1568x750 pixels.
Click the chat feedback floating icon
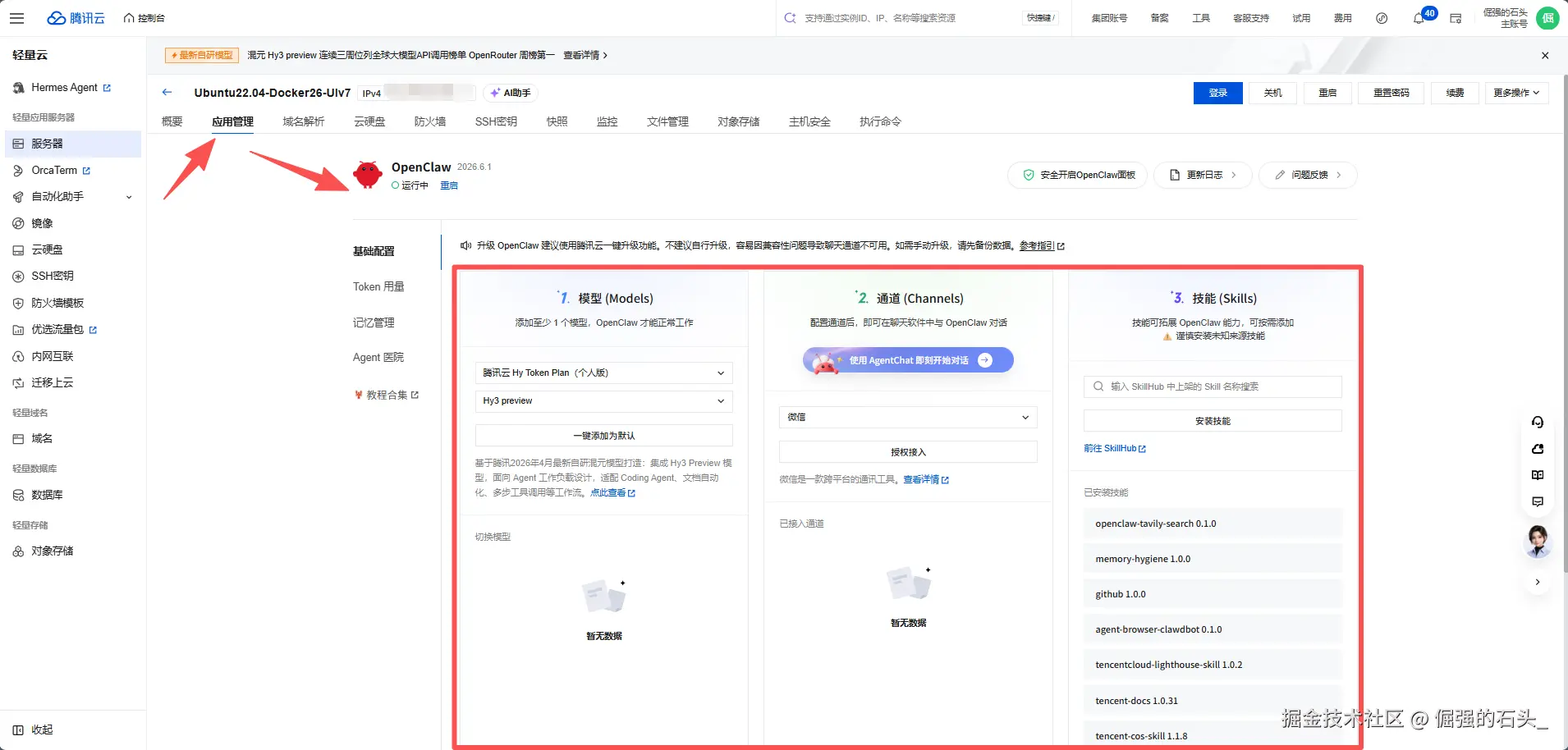[1538, 501]
